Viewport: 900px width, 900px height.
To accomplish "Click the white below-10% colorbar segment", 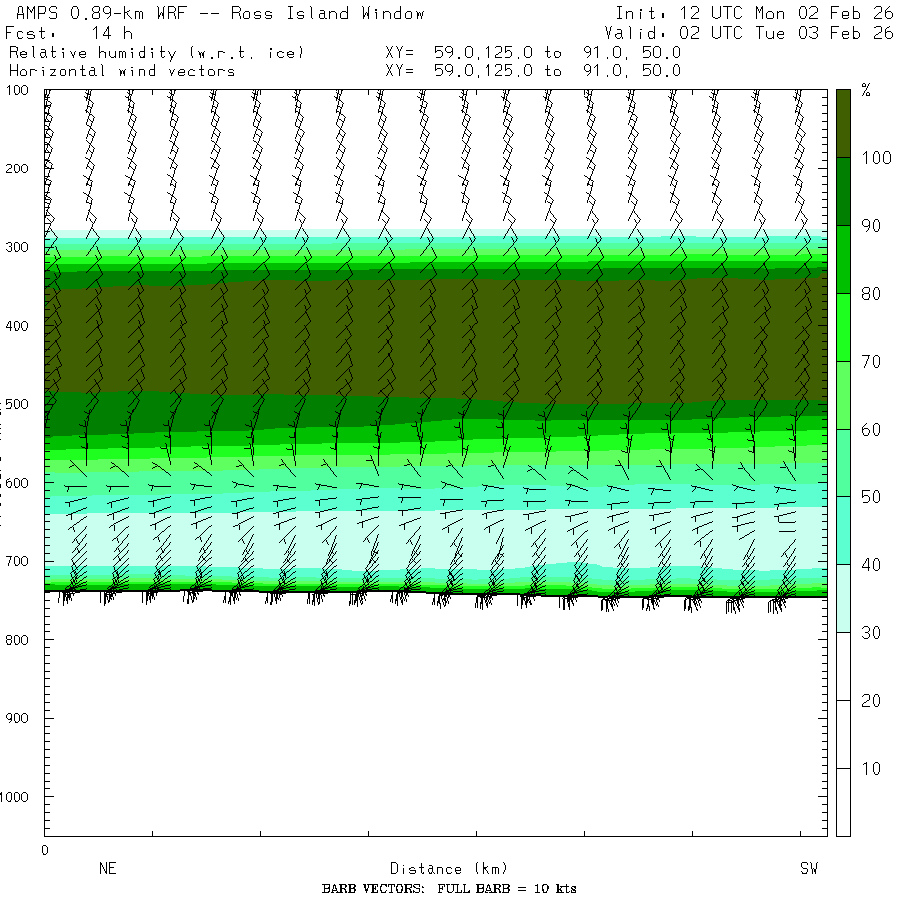I will [843, 802].
